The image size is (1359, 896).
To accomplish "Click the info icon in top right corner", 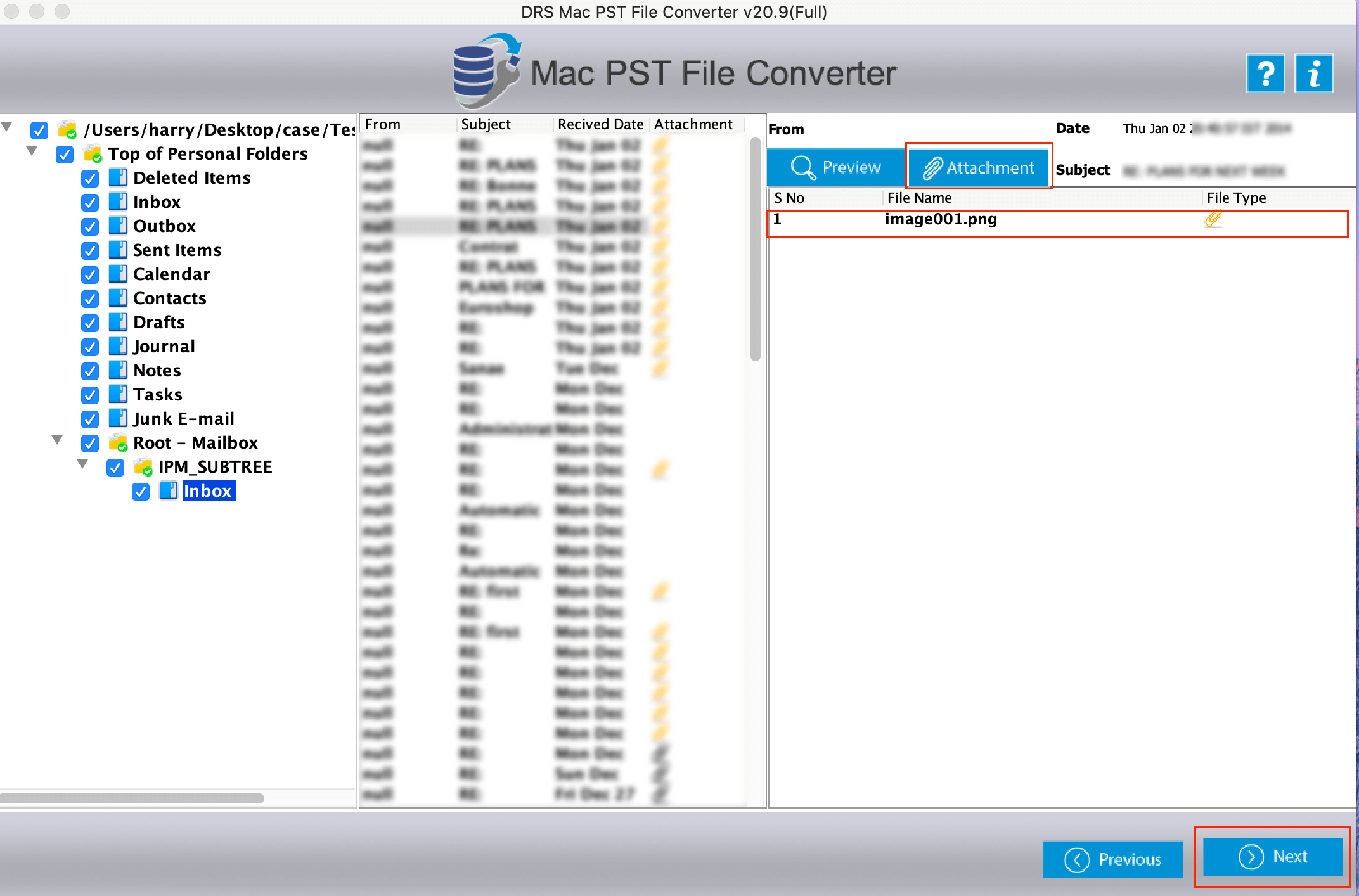I will tap(1313, 73).
